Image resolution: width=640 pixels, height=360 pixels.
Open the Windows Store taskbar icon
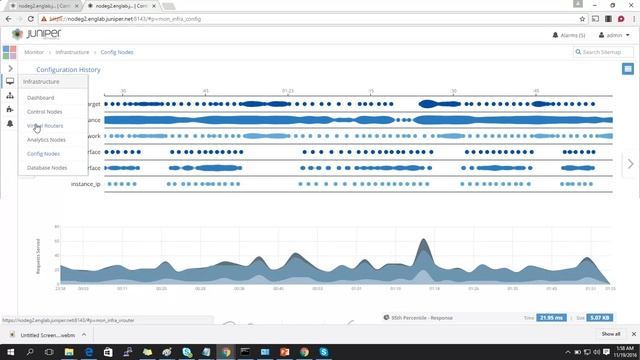(x=108, y=352)
